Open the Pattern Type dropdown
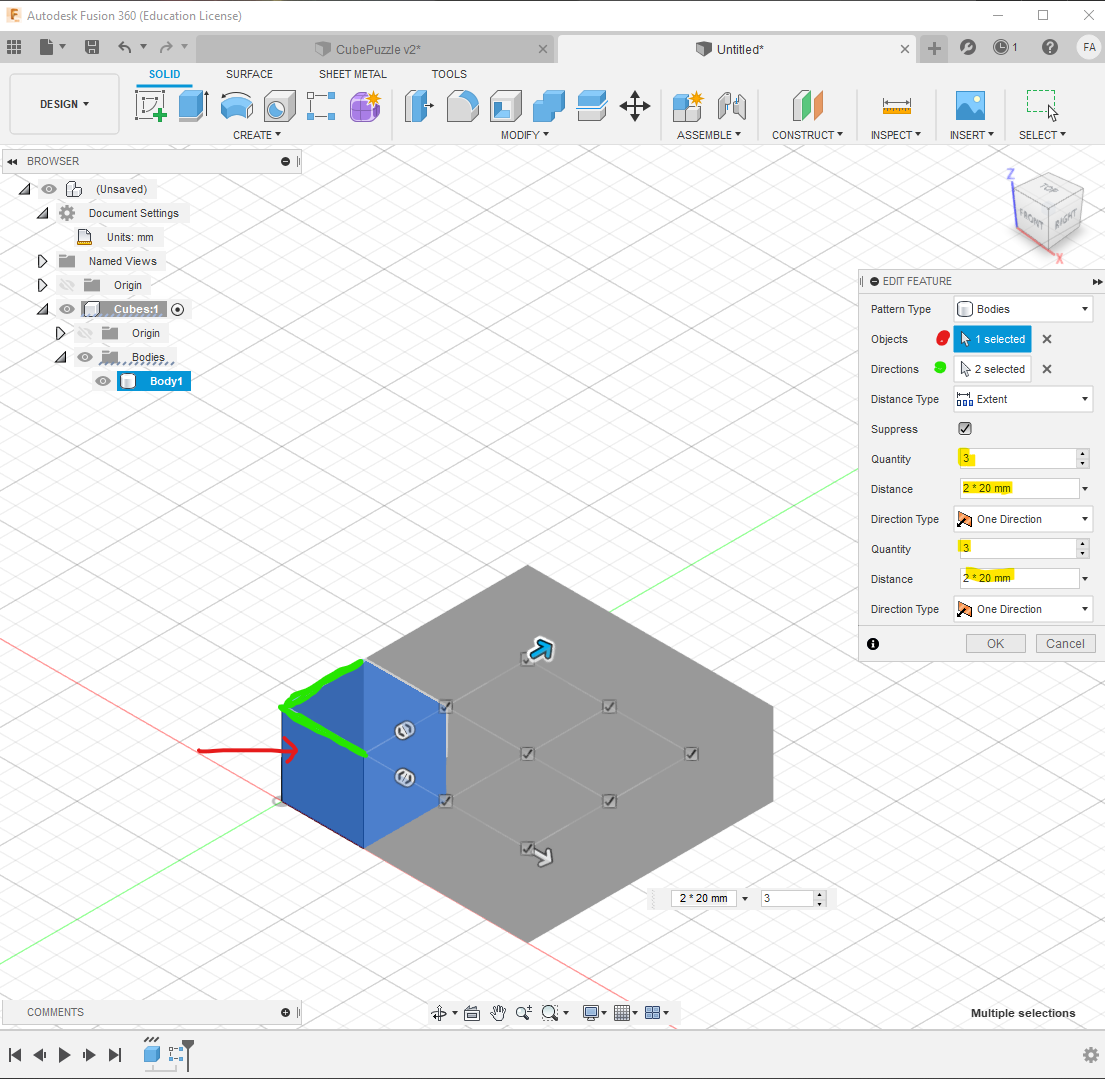This screenshot has width=1105, height=1079. click(x=1022, y=309)
